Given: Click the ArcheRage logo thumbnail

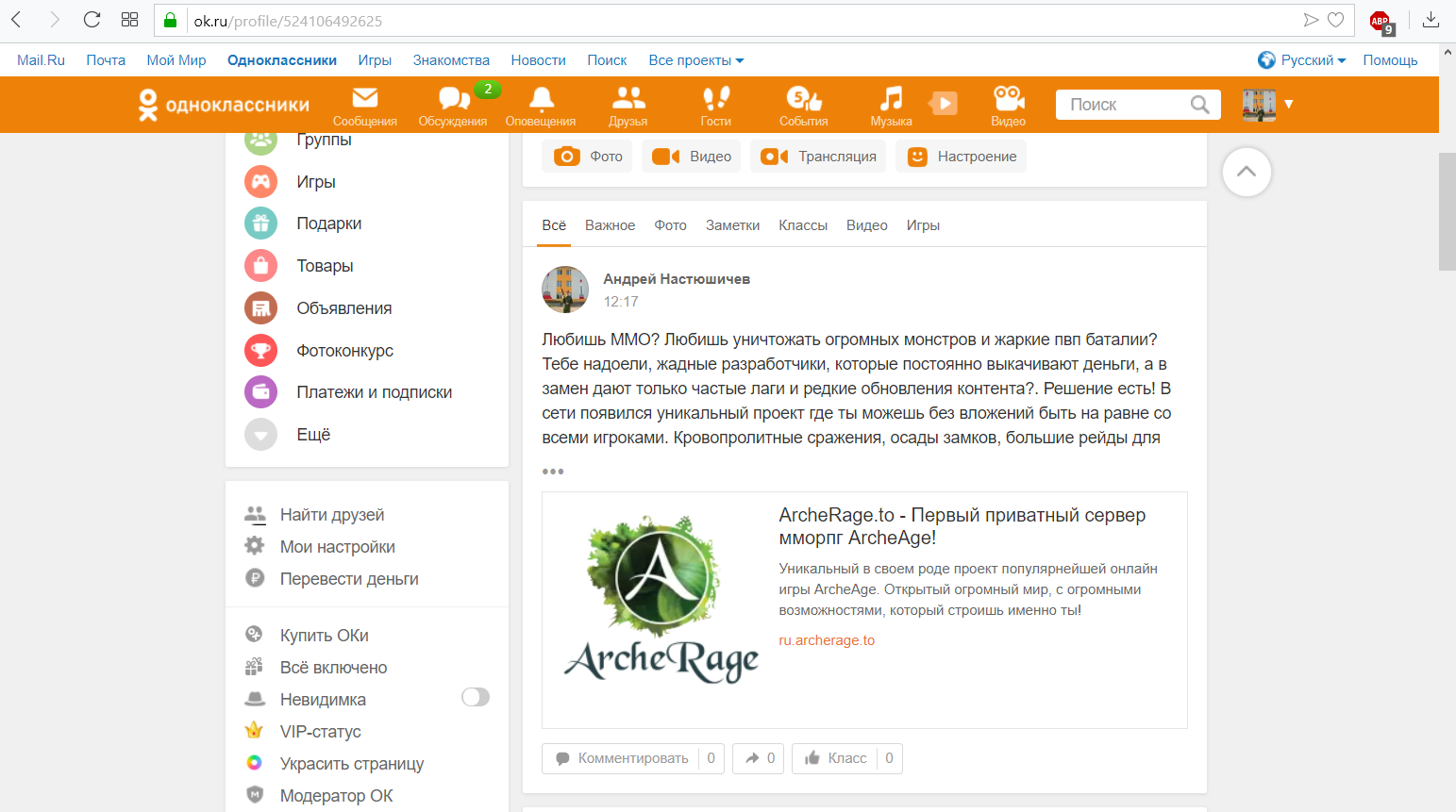Looking at the screenshot, I should 661,600.
